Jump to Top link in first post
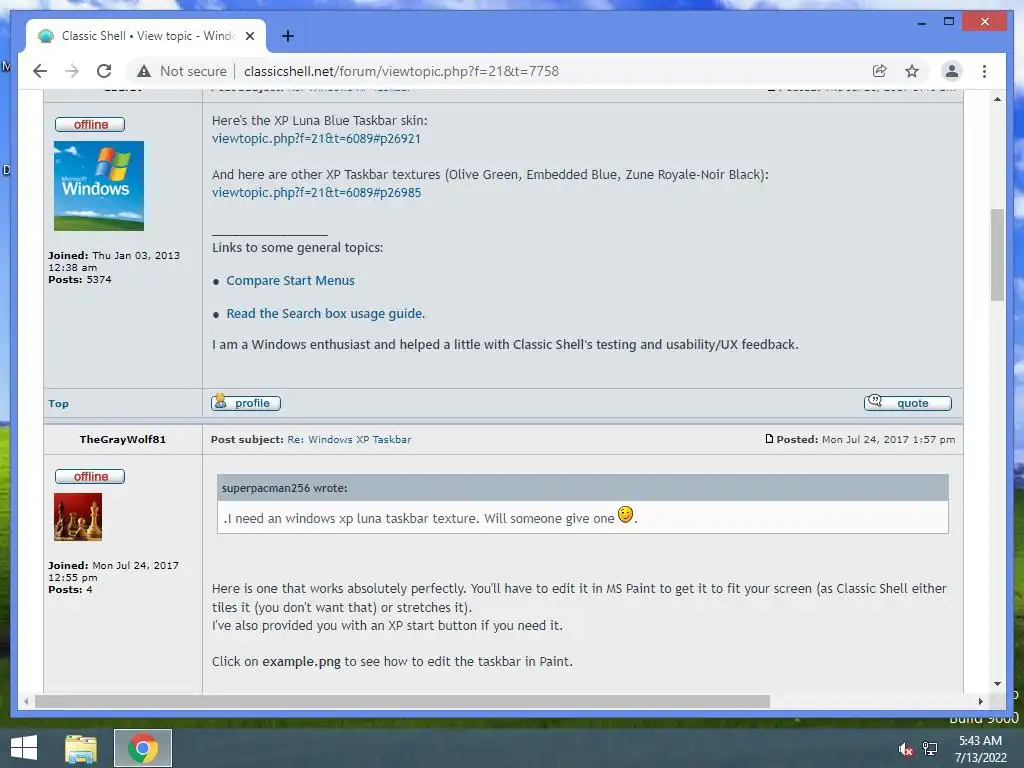The height and width of the screenshot is (768, 1024). coord(58,404)
